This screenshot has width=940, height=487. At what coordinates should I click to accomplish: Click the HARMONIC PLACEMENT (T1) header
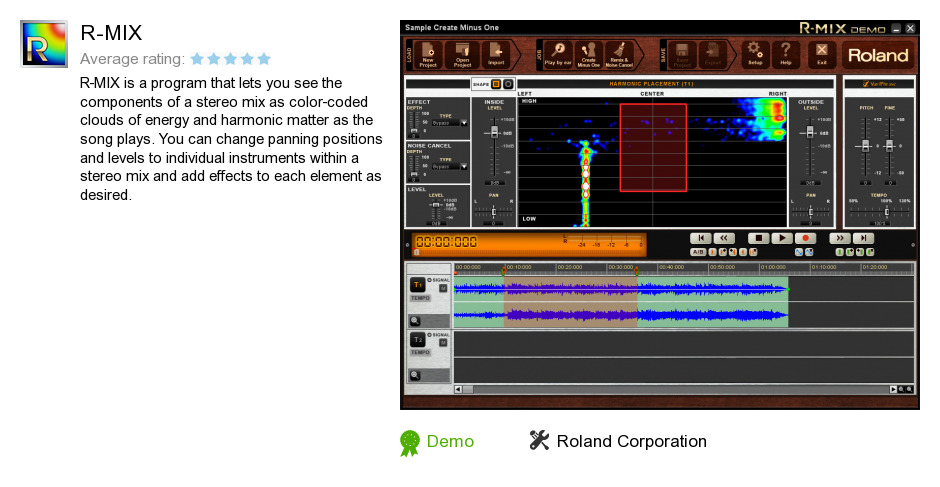(x=652, y=84)
